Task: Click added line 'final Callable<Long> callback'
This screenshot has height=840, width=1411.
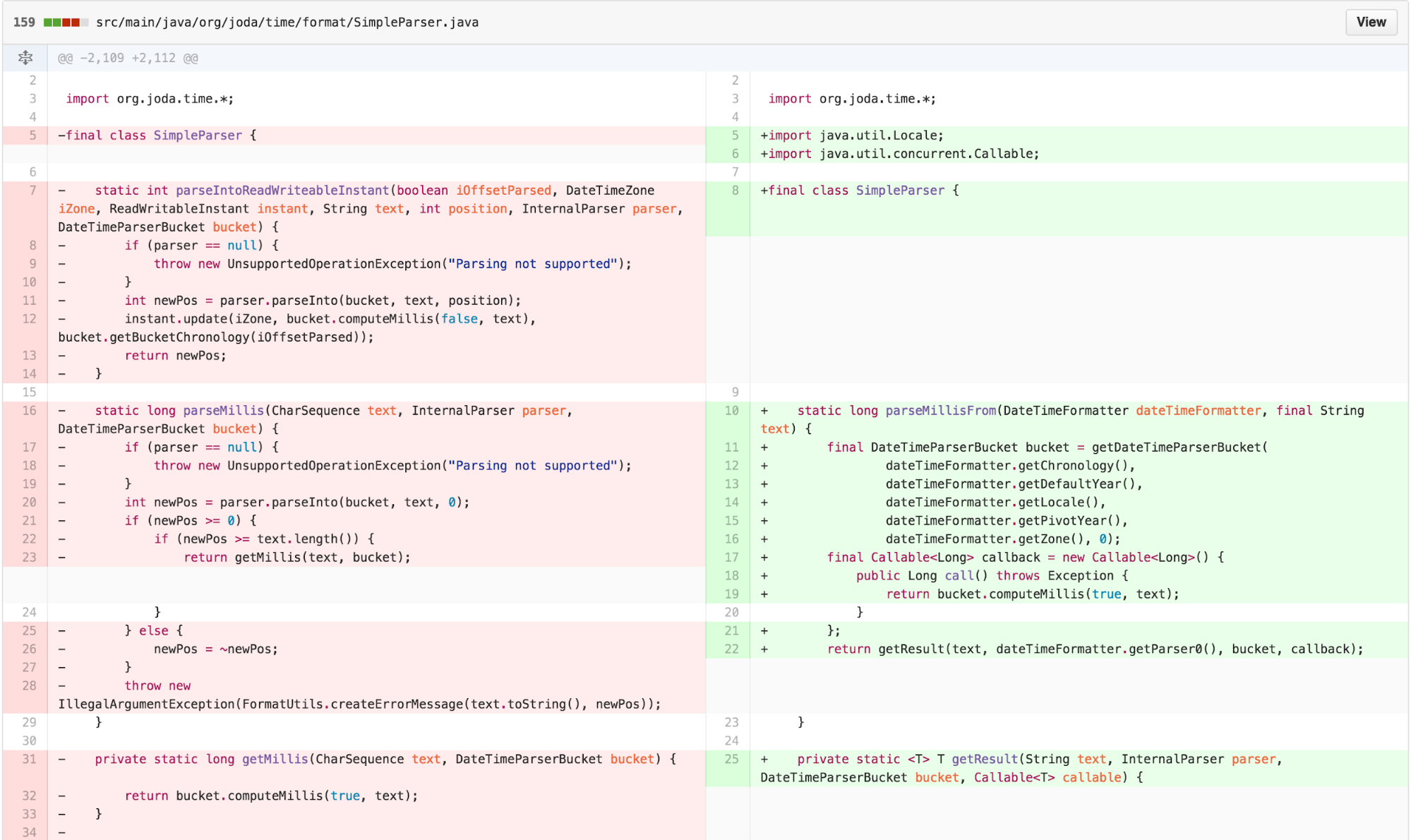Action: click(x=1079, y=558)
